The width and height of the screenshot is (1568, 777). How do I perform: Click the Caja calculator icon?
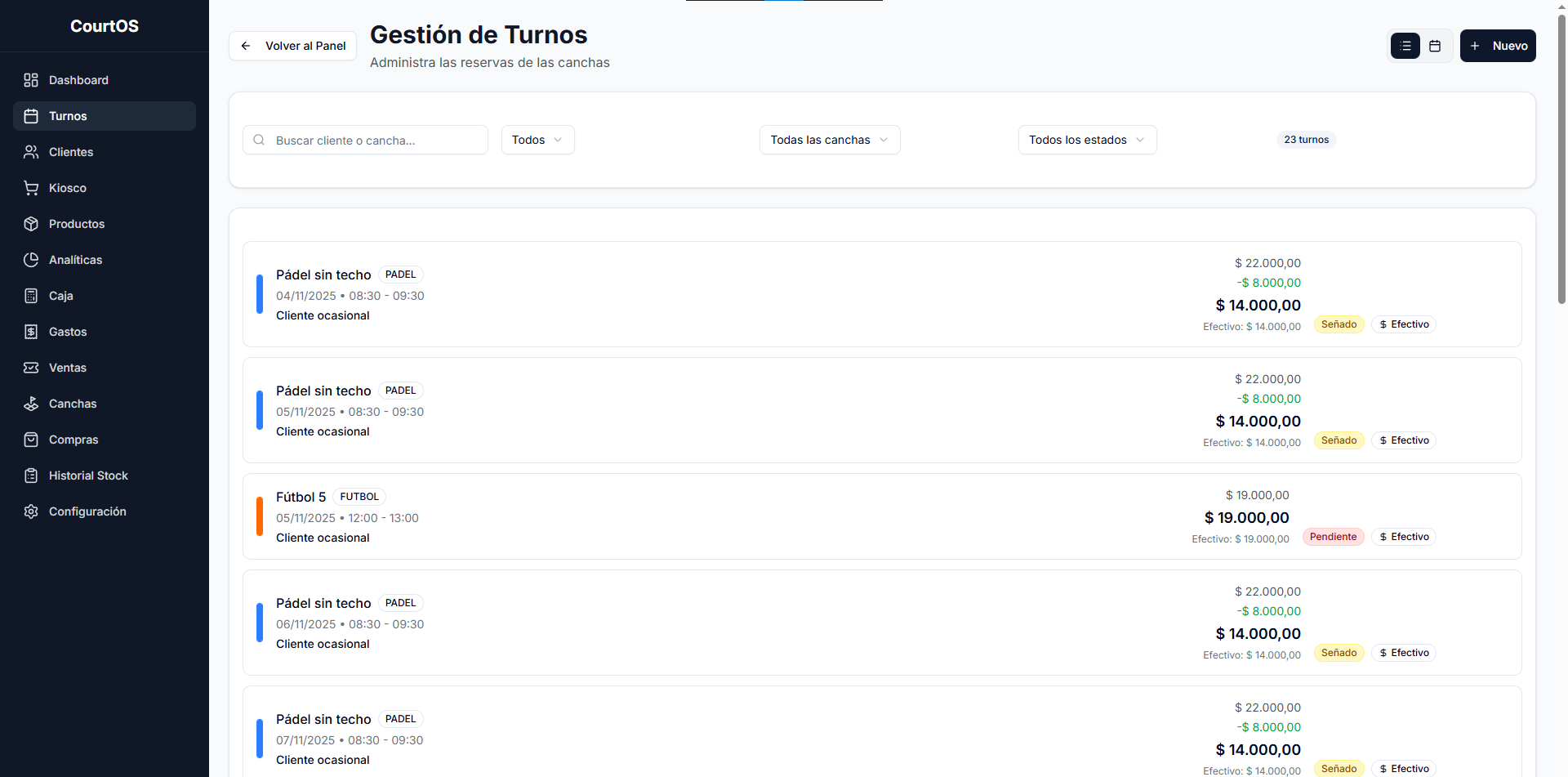pyautogui.click(x=31, y=296)
